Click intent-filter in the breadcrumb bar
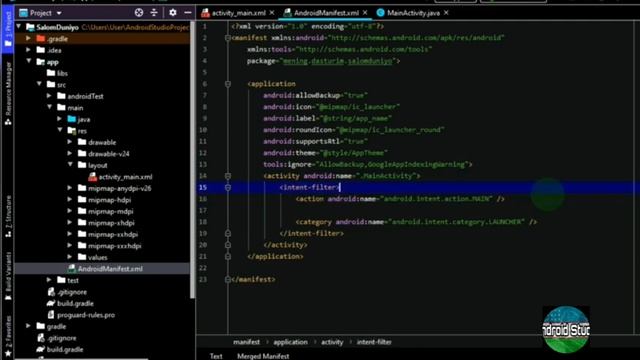The width and height of the screenshot is (640, 360). 374,342
